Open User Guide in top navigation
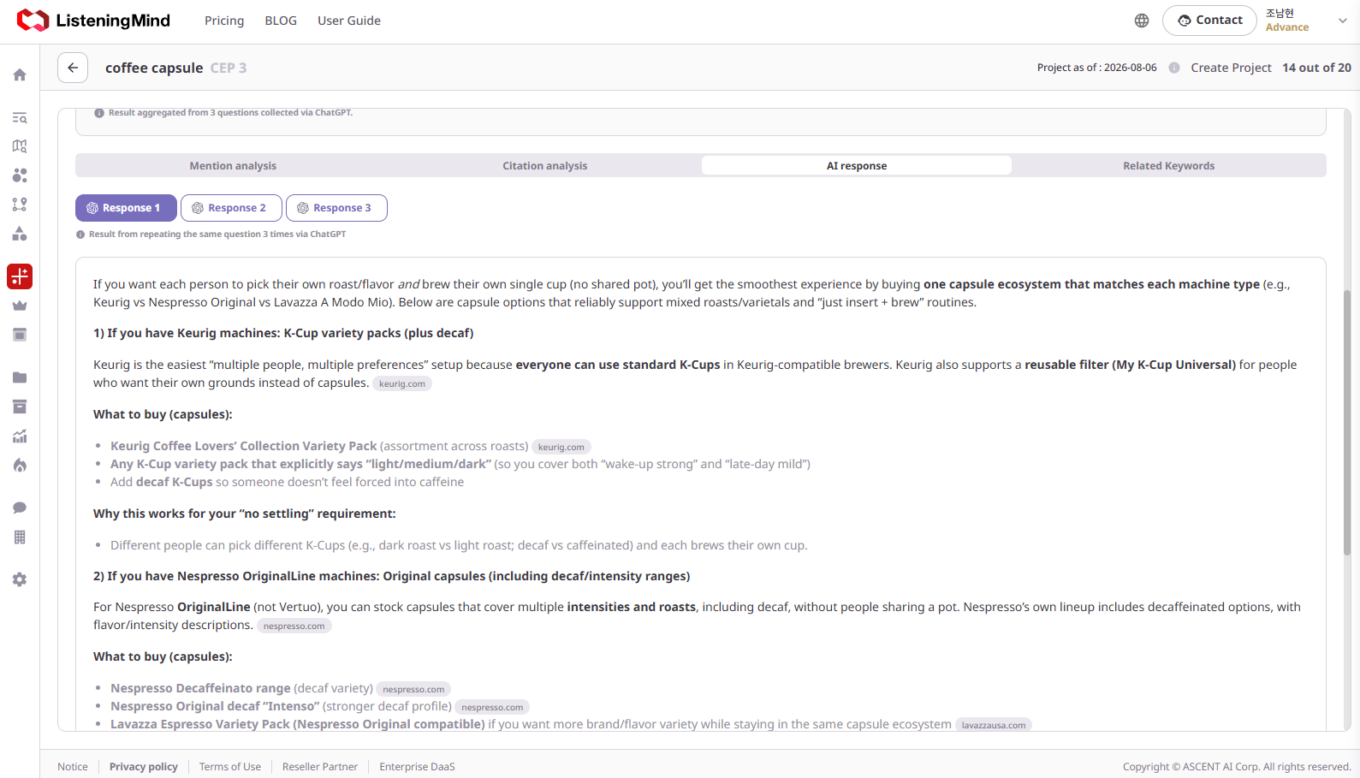This screenshot has height=778, width=1360. click(x=349, y=20)
